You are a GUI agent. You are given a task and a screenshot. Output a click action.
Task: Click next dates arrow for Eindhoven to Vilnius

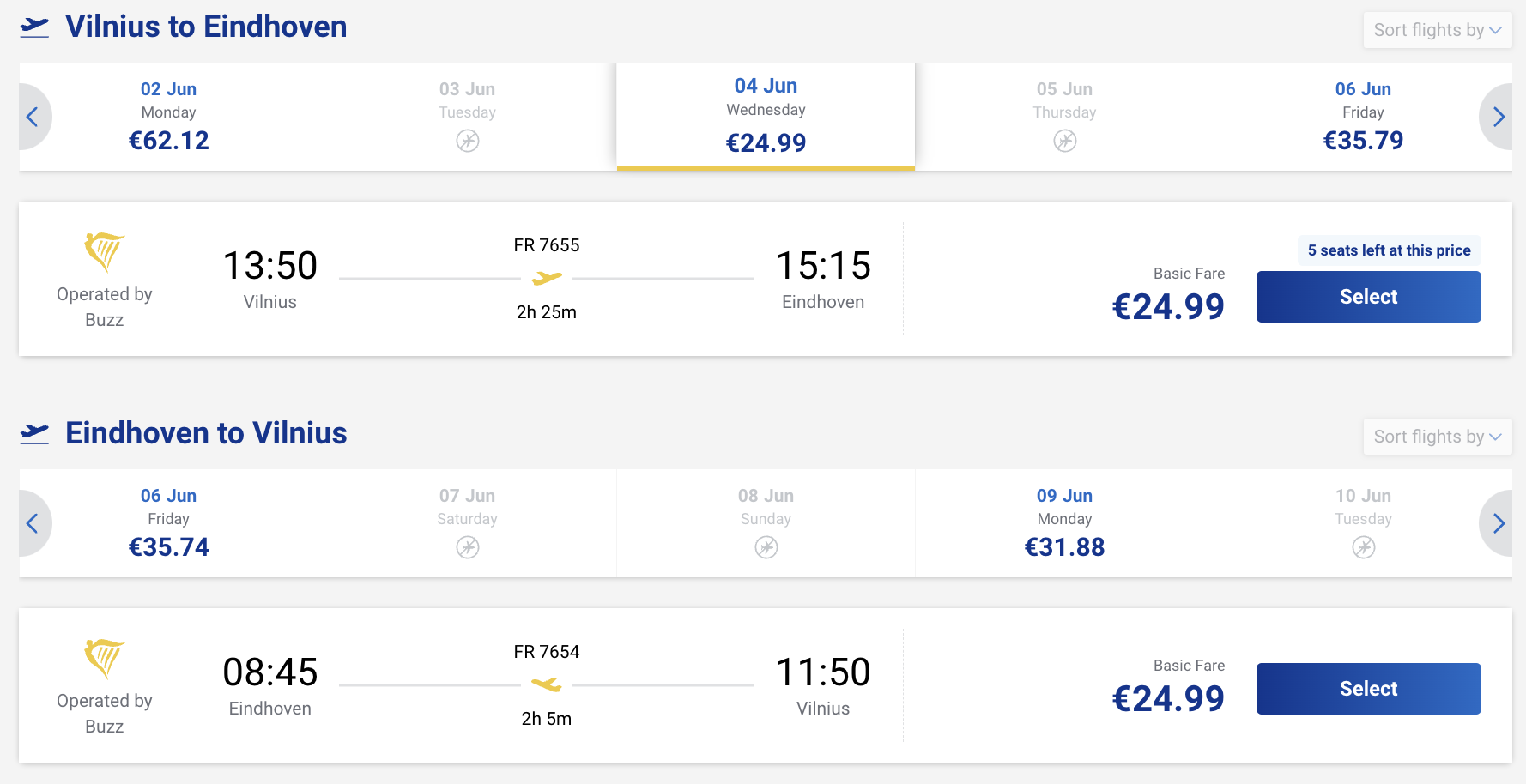[x=1498, y=523]
